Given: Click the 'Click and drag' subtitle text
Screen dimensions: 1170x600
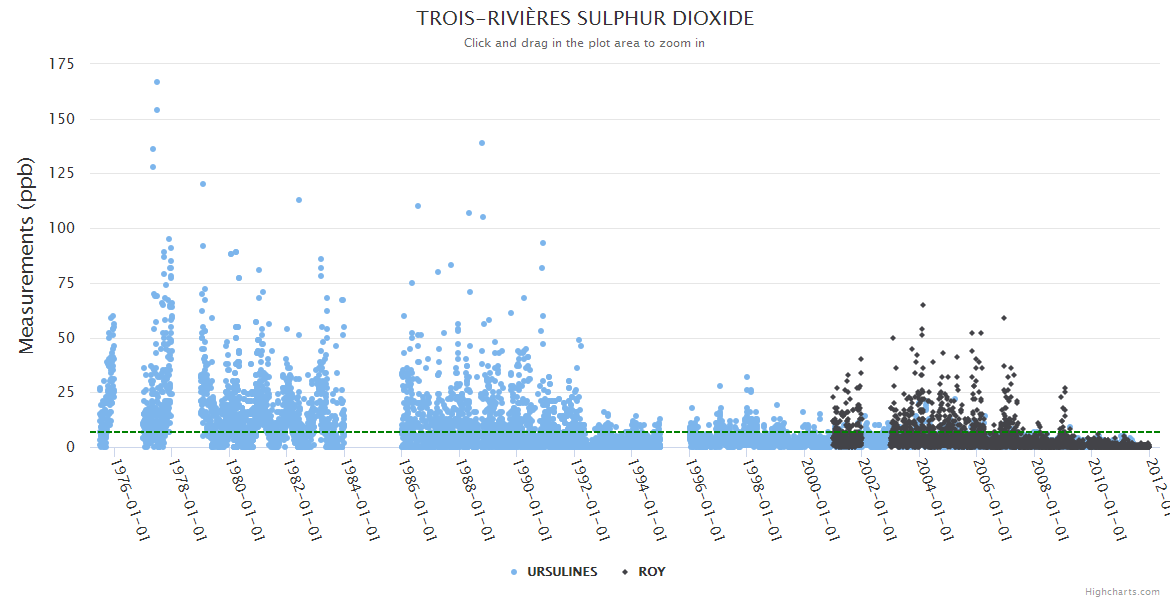Looking at the screenshot, I should click(x=585, y=43).
